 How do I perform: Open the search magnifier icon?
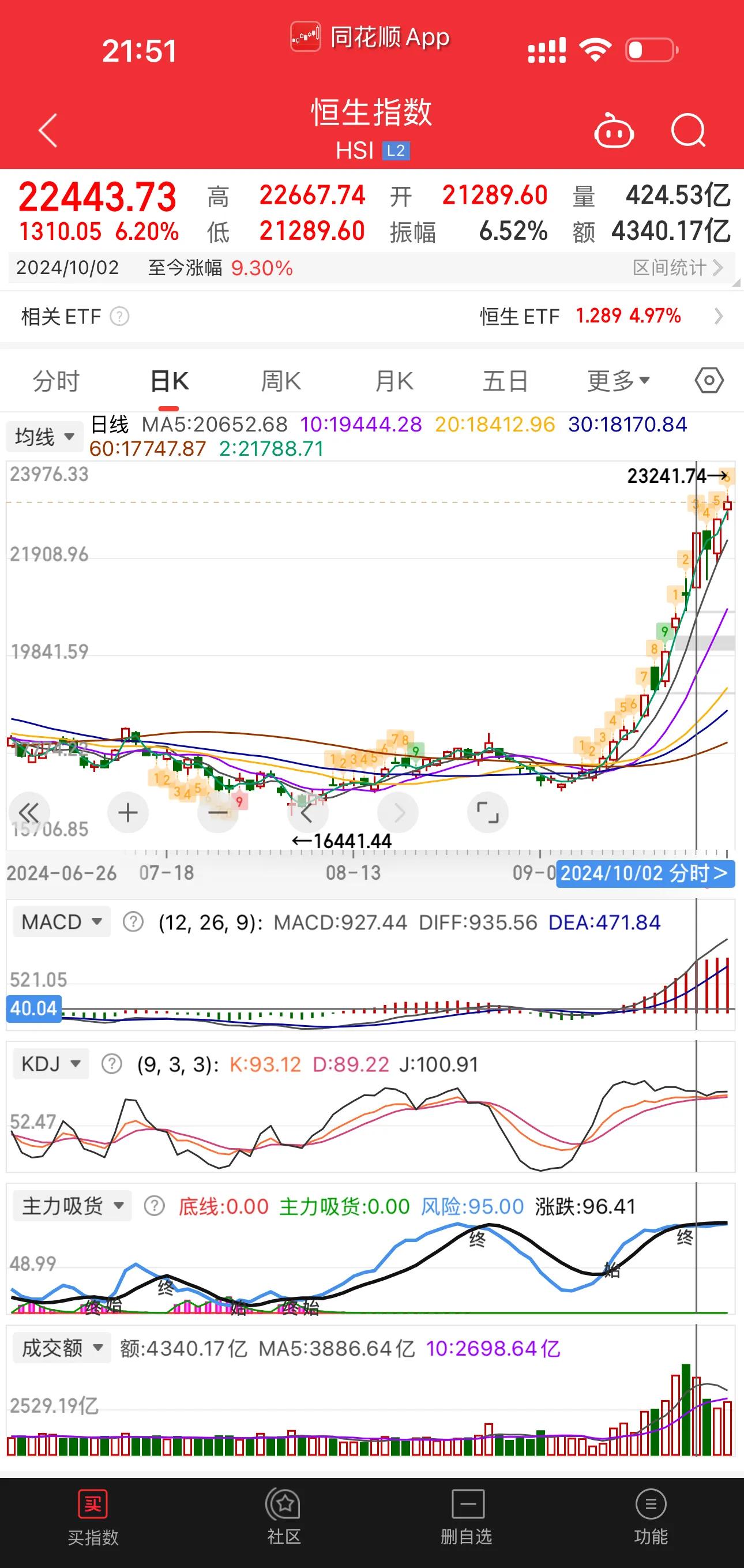pyautogui.click(x=689, y=130)
